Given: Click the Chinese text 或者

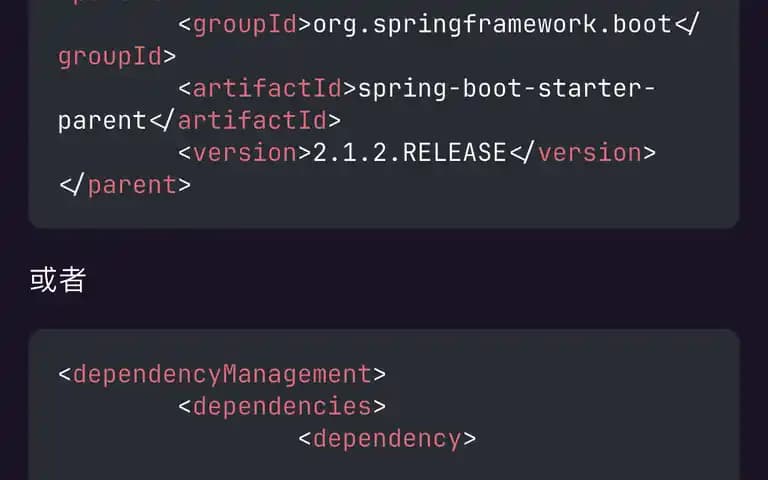Looking at the screenshot, I should [x=58, y=280].
